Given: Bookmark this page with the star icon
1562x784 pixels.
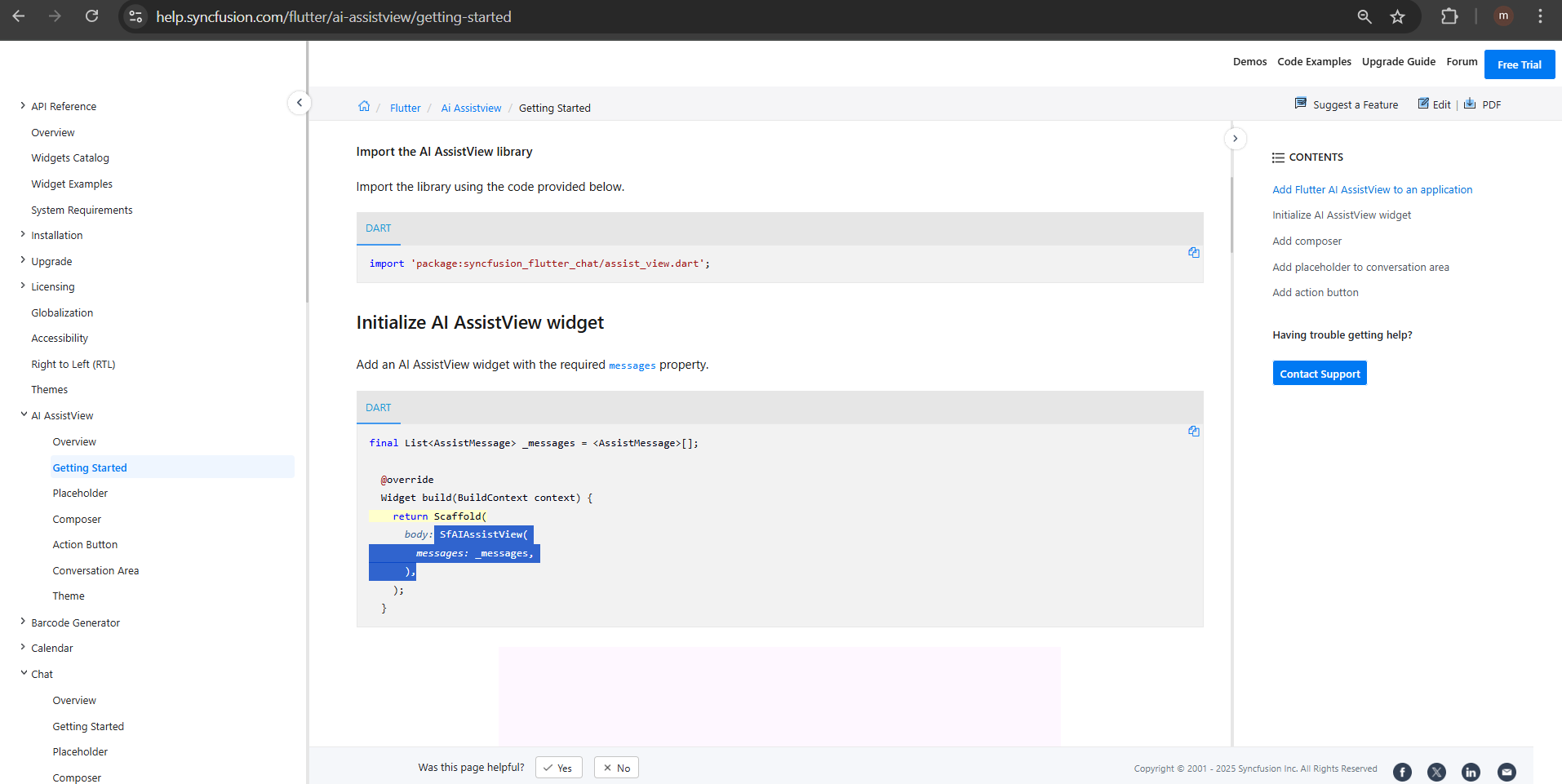Looking at the screenshot, I should [1397, 16].
